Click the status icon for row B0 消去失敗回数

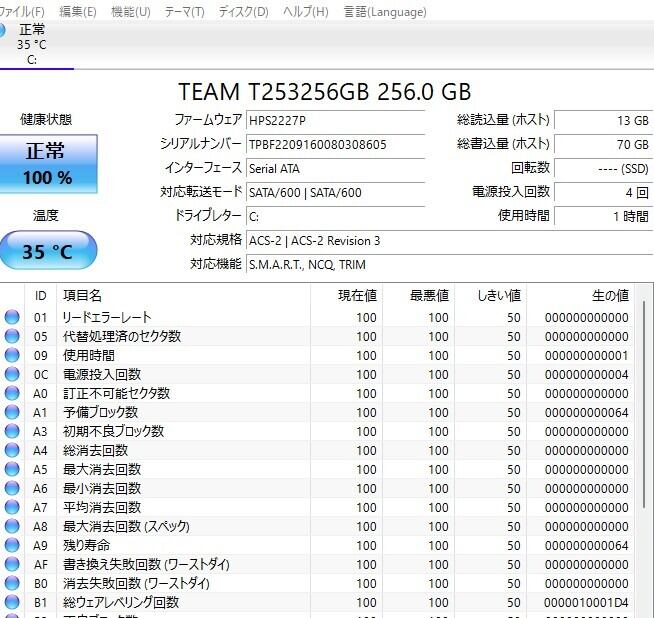(x=12, y=583)
